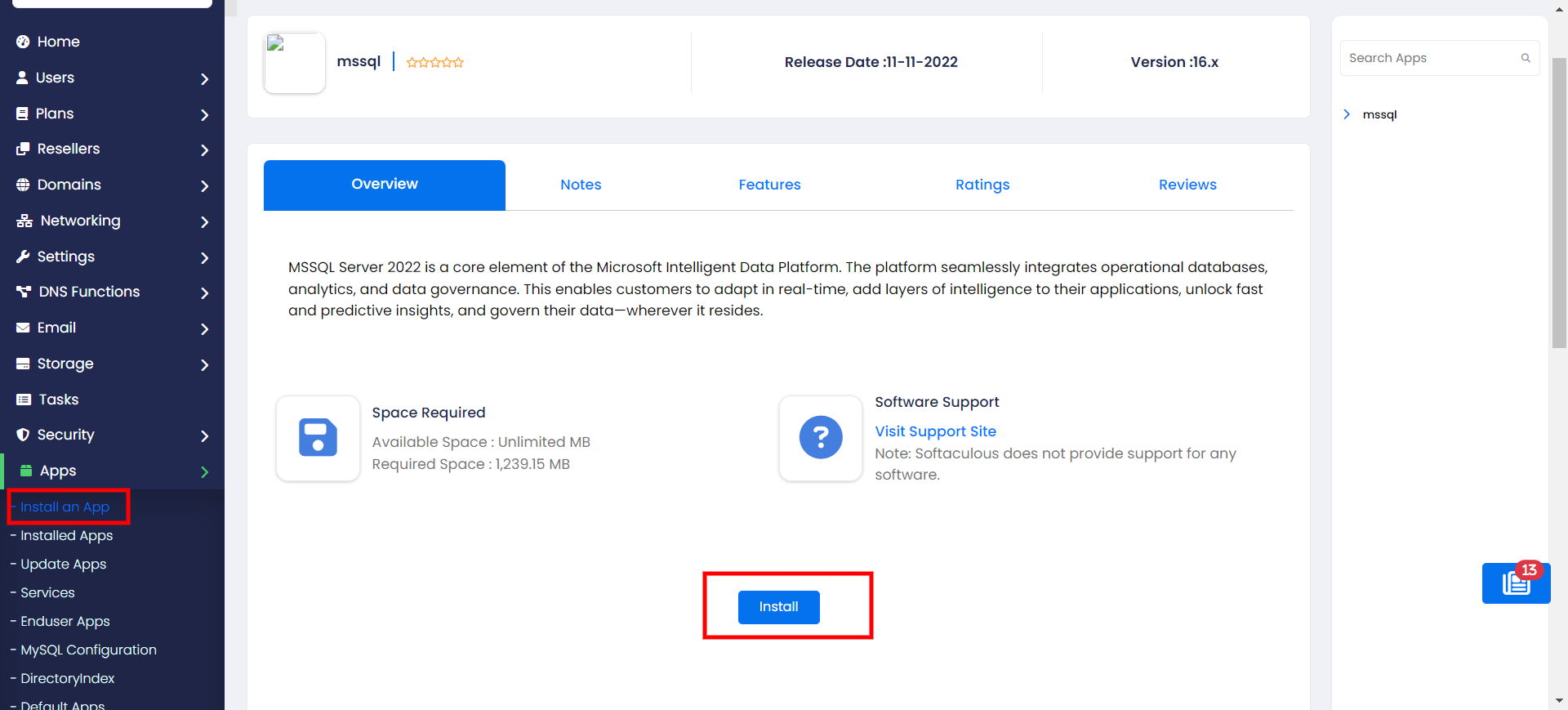Viewport: 1568px width, 710px height.
Task: Click the Domains globe icon
Action: (x=23, y=185)
